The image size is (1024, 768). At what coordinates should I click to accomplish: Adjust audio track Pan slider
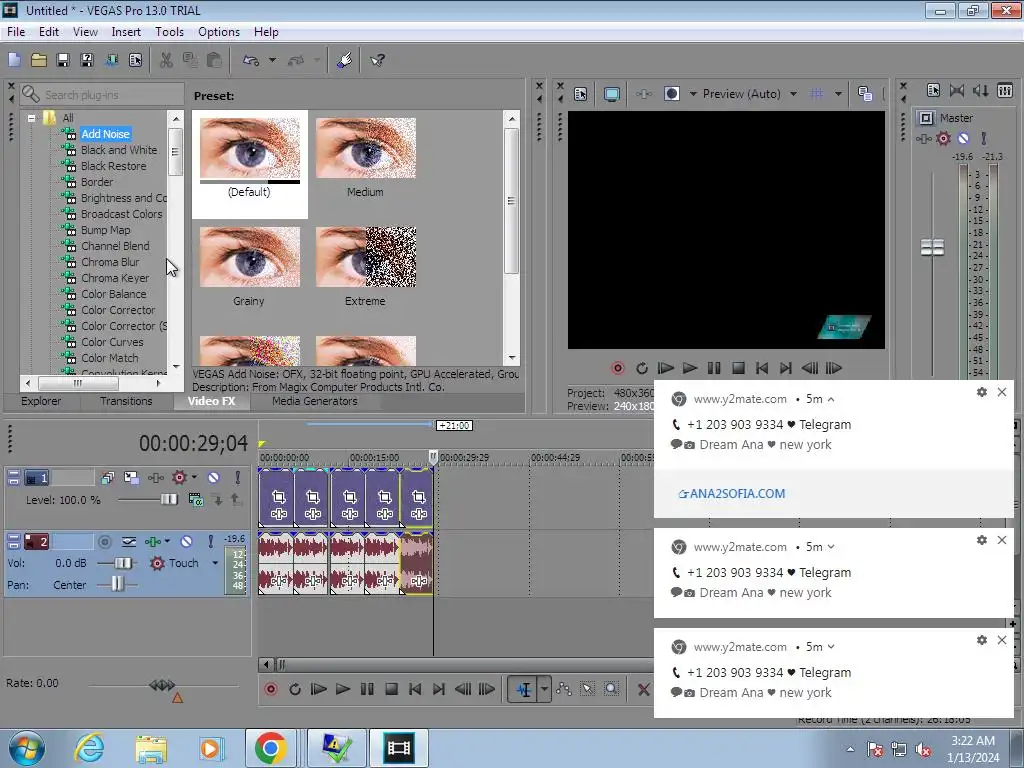117,584
